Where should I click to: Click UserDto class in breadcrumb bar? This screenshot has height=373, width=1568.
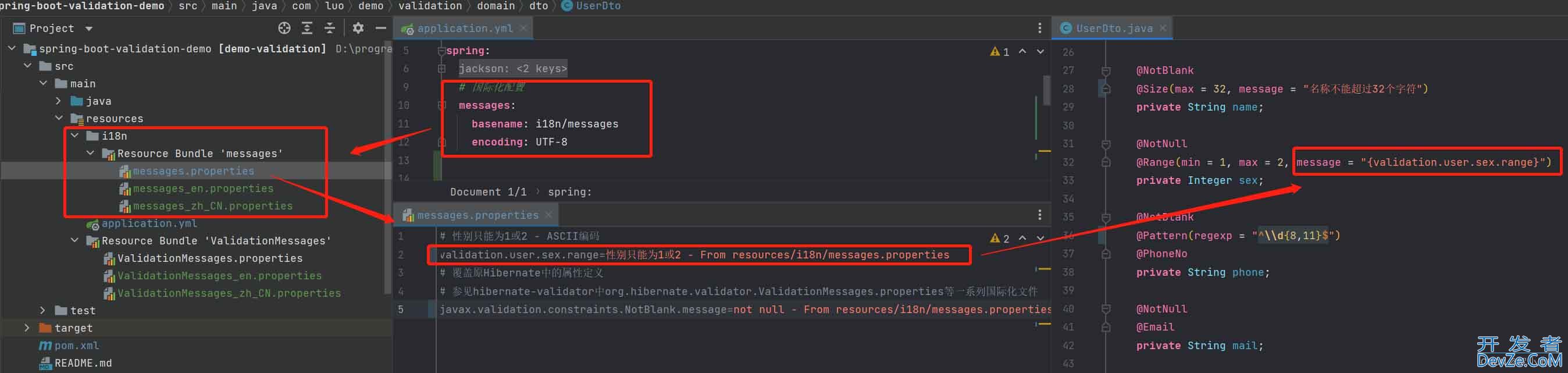[591, 6]
